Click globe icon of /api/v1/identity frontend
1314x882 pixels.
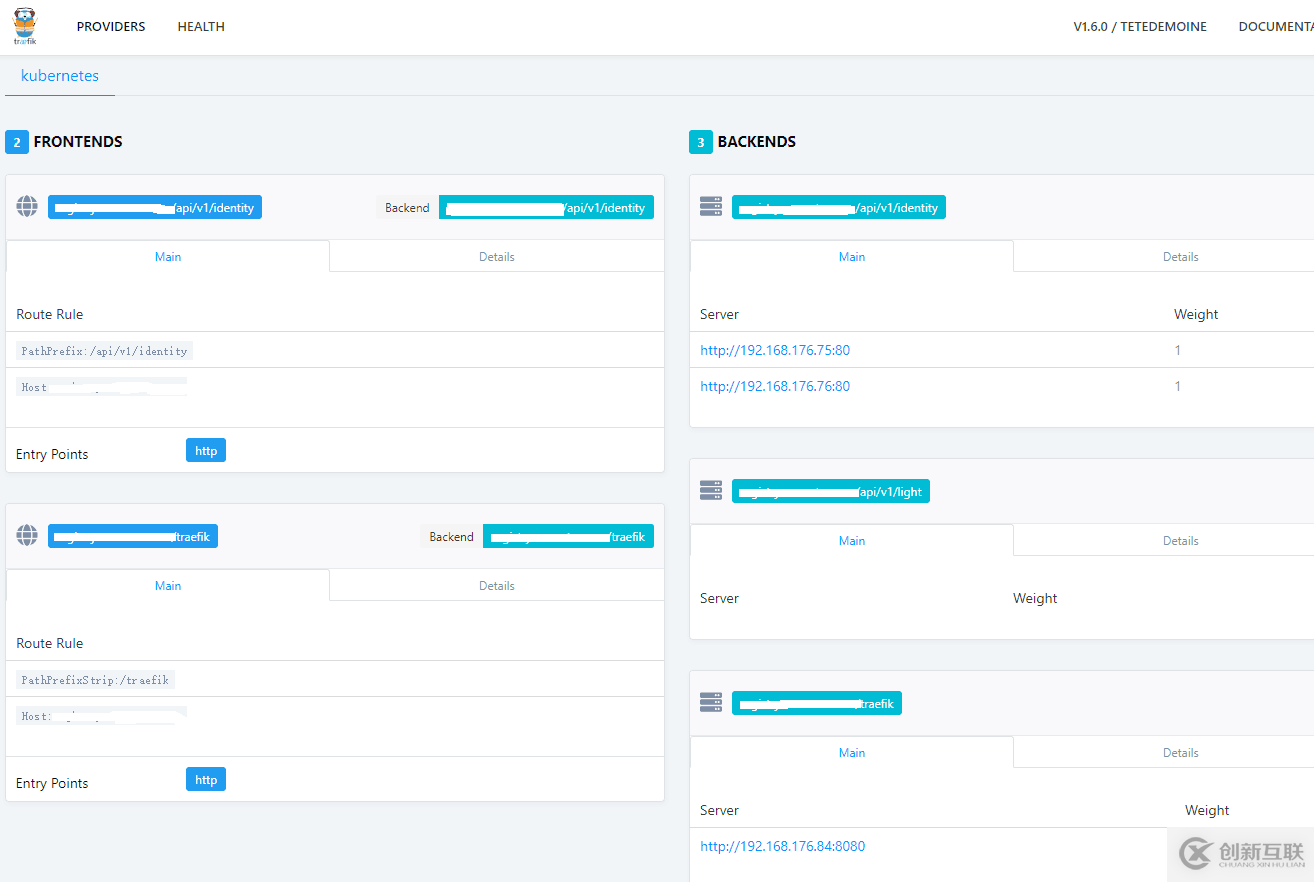pyautogui.click(x=27, y=207)
